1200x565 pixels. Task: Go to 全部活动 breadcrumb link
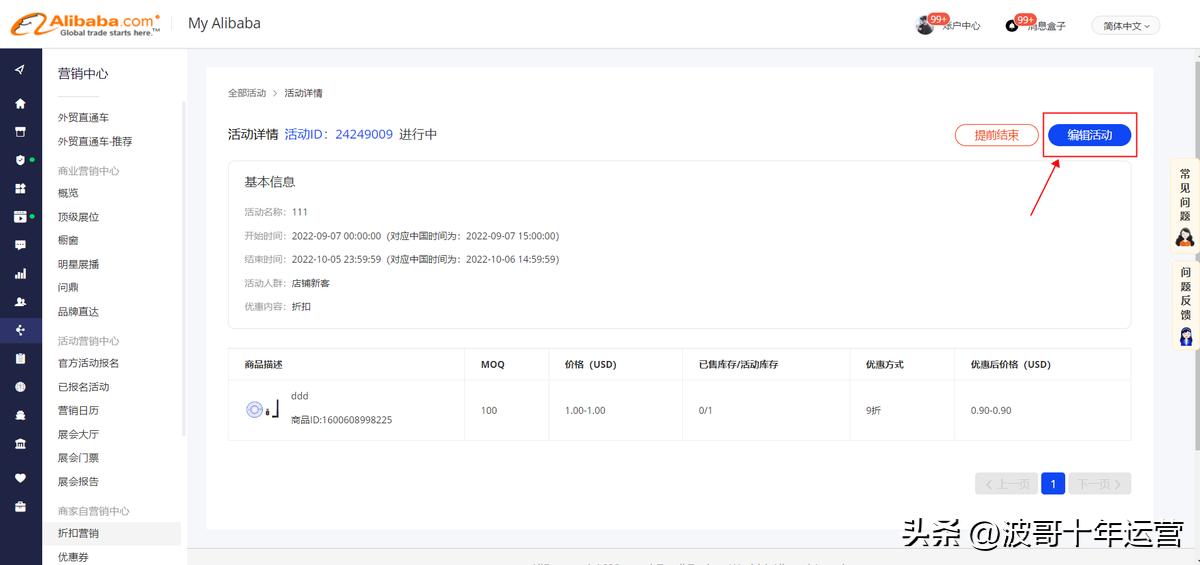click(247, 93)
